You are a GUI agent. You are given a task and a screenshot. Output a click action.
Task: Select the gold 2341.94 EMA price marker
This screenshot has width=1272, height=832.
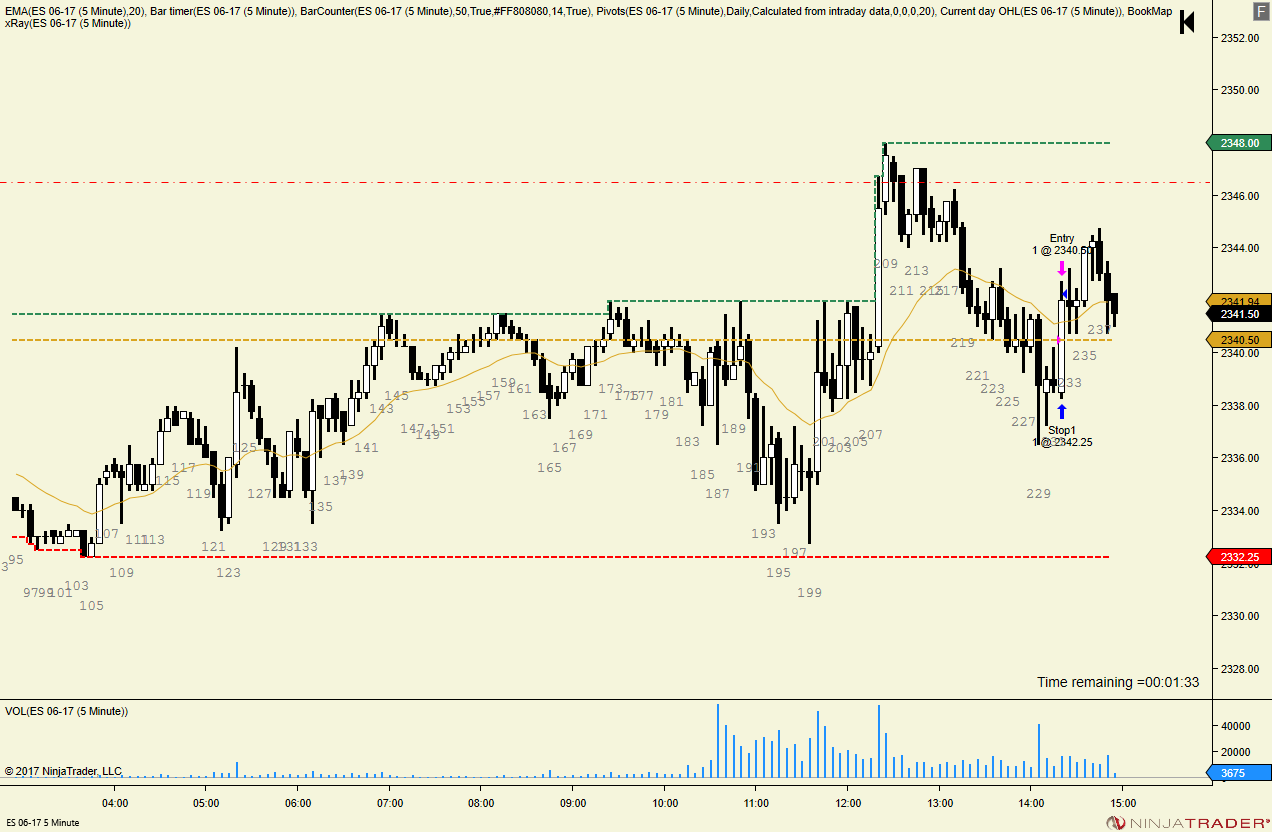click(1239, 301)
